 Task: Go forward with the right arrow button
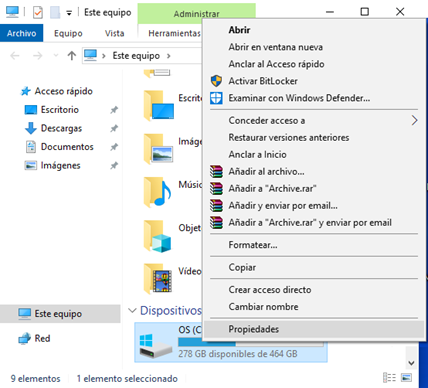point(37,56)
